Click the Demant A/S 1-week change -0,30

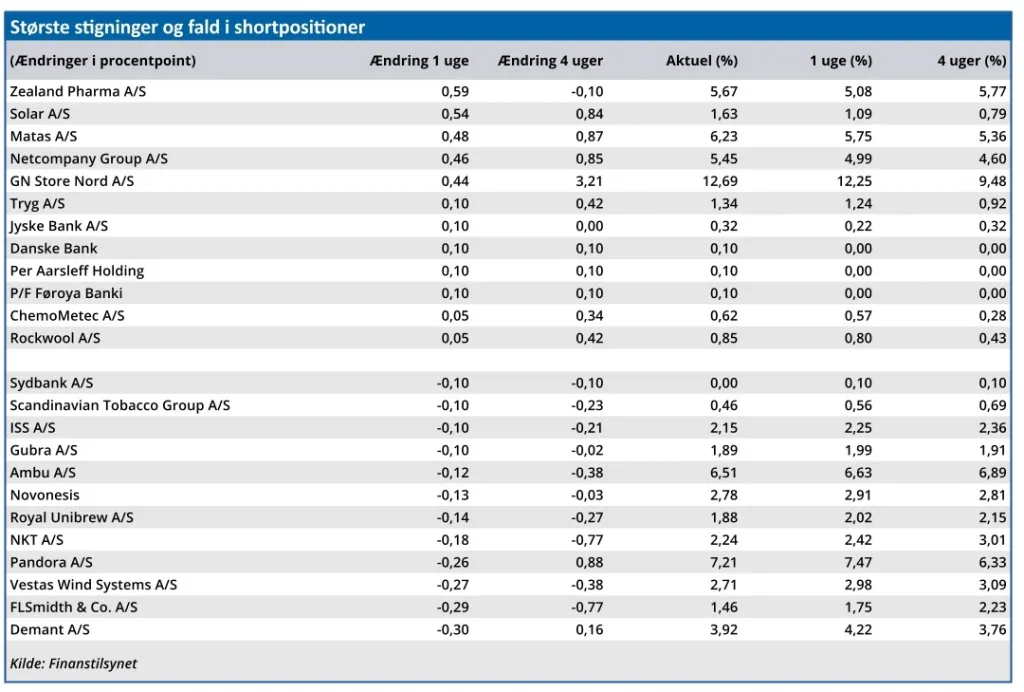pyautogui.click(x=452, y=629)
